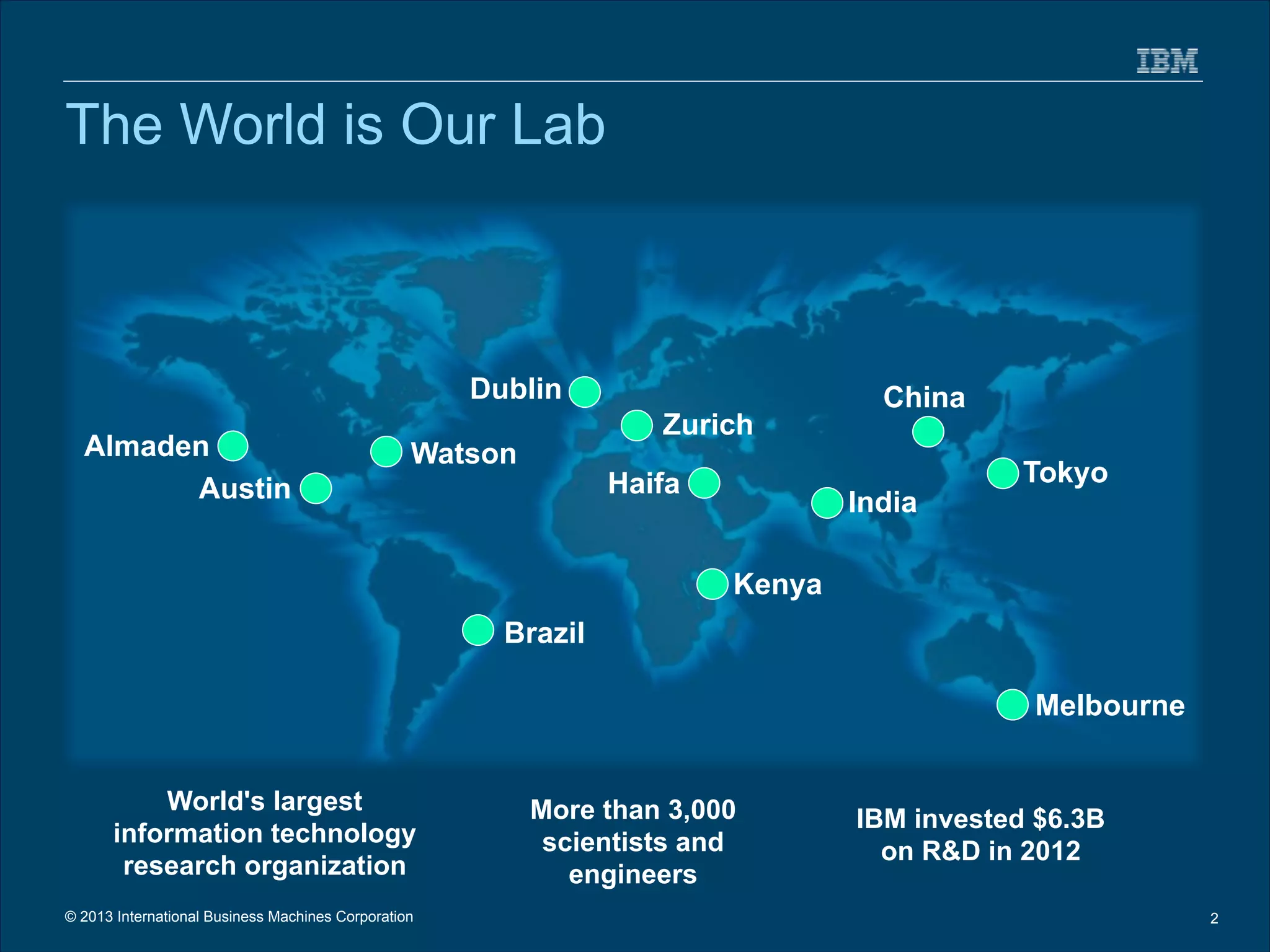Select the China map marker
This screenshot has height=952, width=1270.
[x=928, y=432]
